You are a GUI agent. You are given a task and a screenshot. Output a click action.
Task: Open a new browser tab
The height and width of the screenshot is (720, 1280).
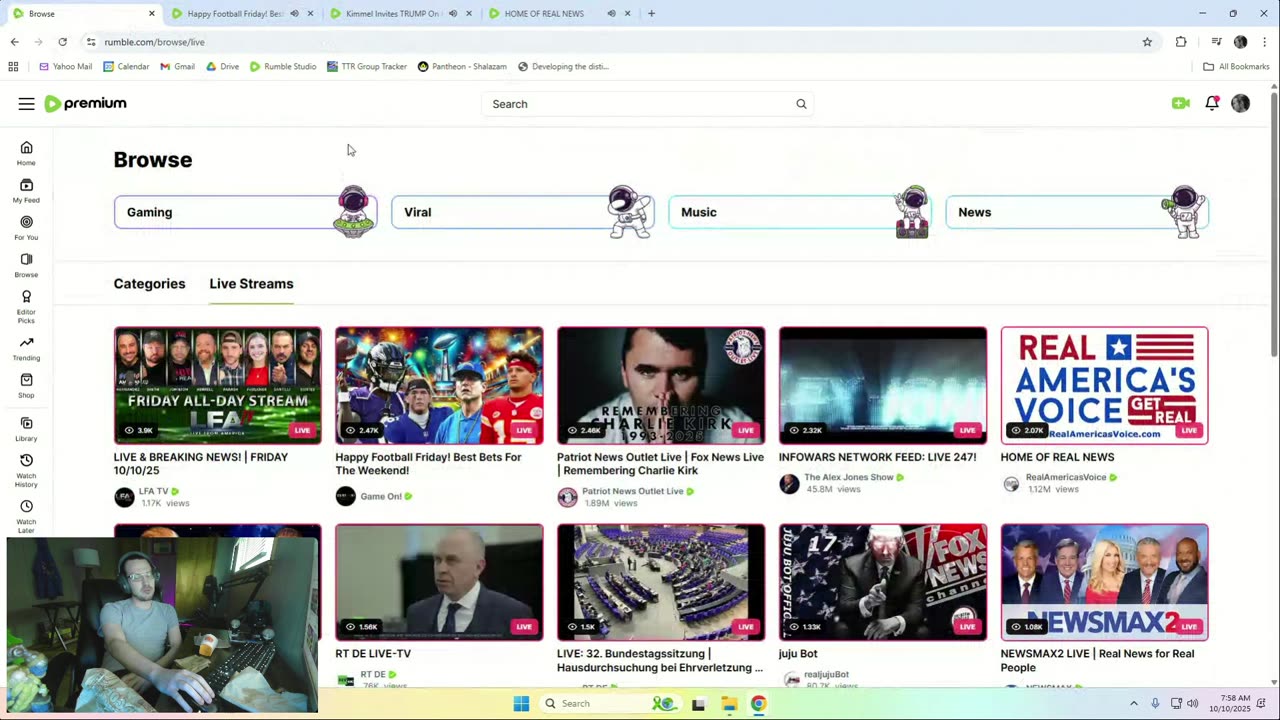point(651,14)
